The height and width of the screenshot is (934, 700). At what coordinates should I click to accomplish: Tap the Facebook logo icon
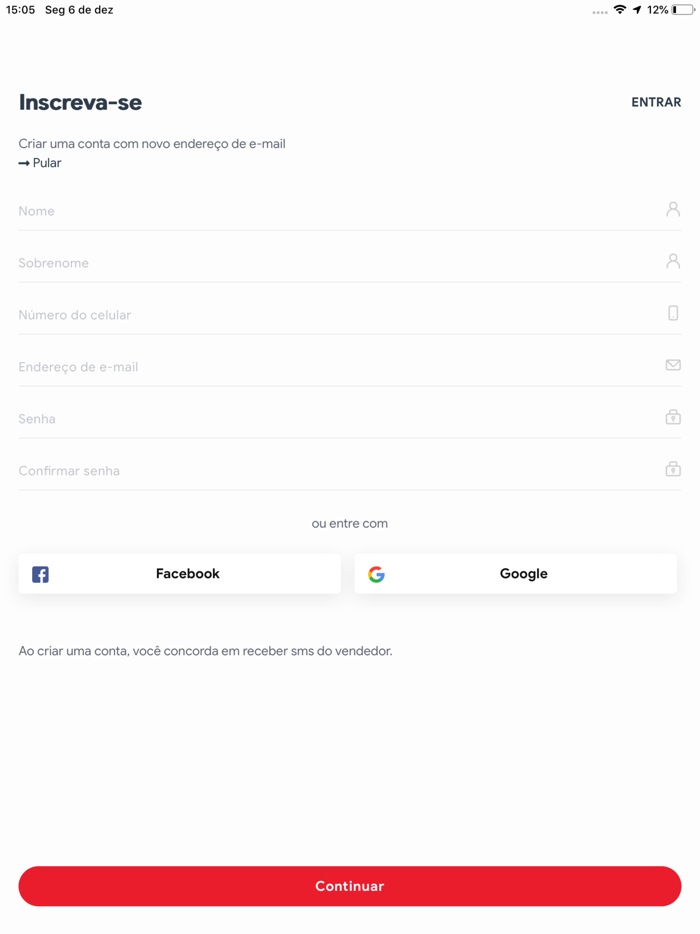point(40,575)
